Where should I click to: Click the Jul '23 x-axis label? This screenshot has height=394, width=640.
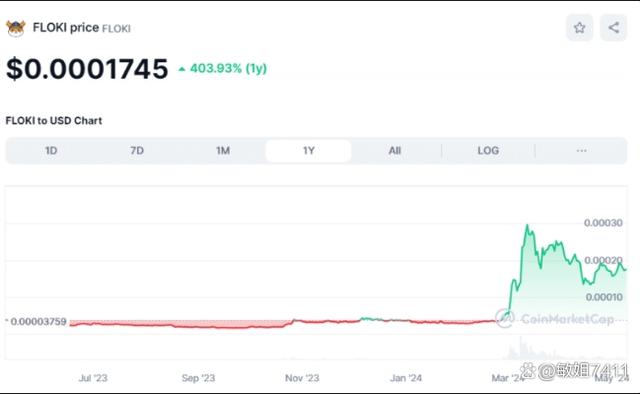93,378
